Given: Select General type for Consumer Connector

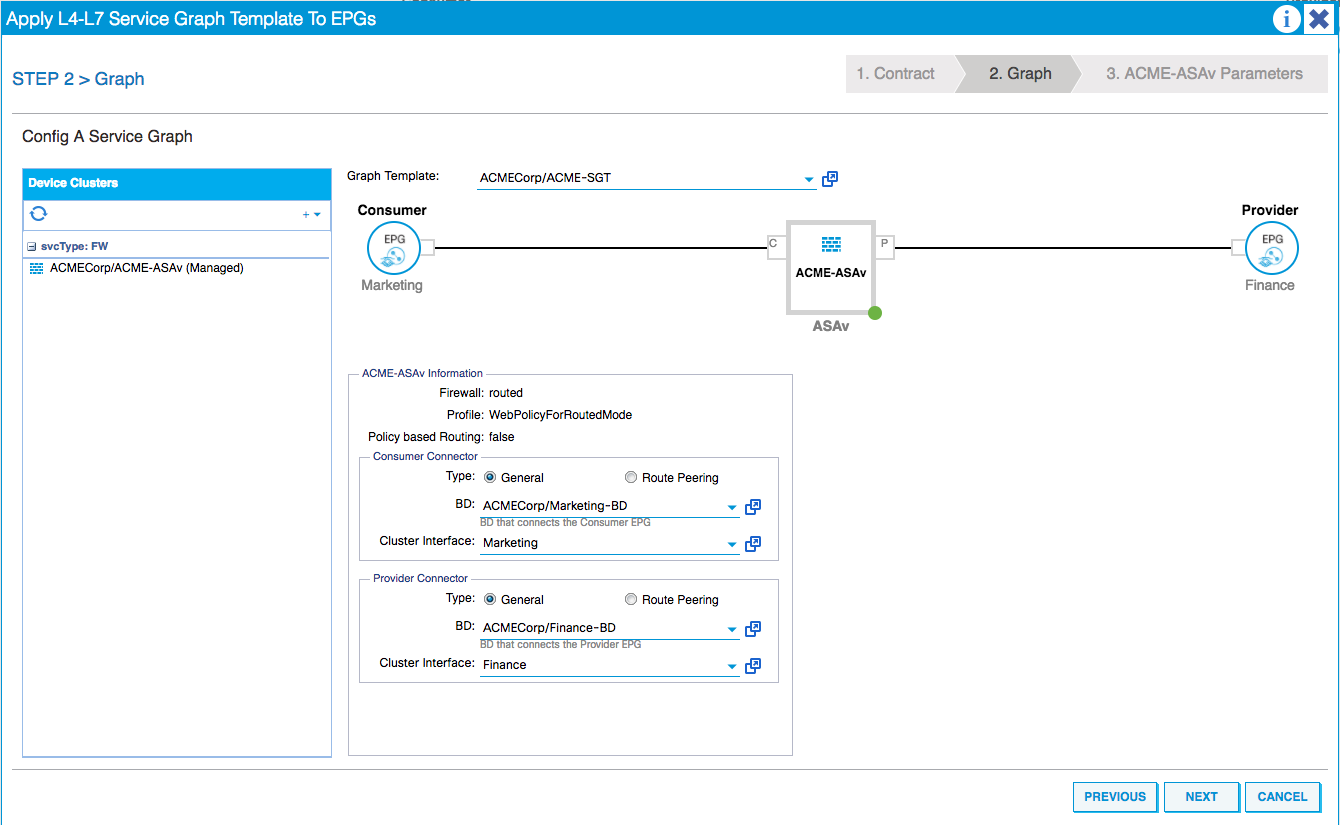Looking at the screenshot, I should (x=490, y=477).
